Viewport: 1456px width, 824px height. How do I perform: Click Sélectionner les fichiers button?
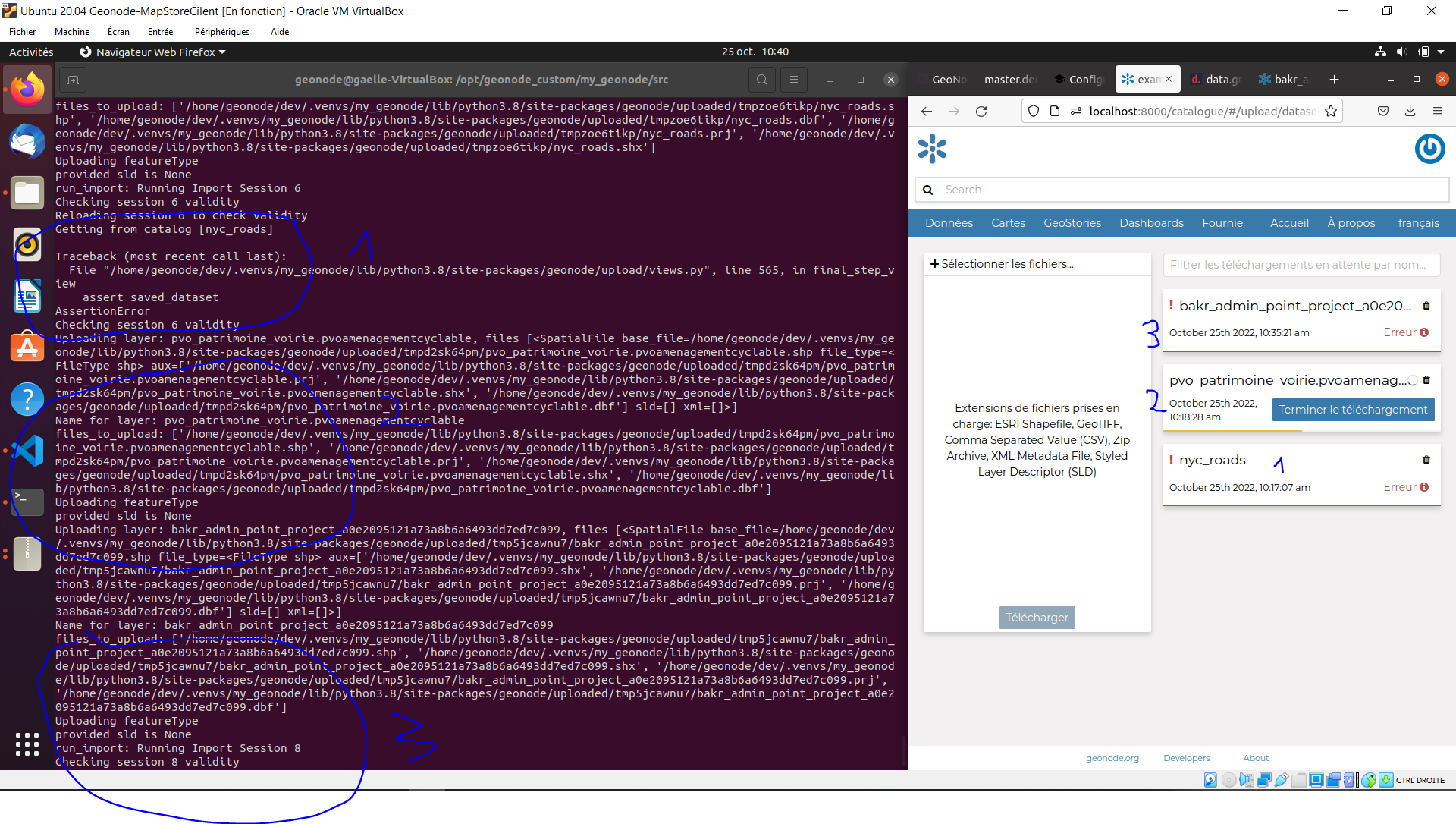point(1002,264)
